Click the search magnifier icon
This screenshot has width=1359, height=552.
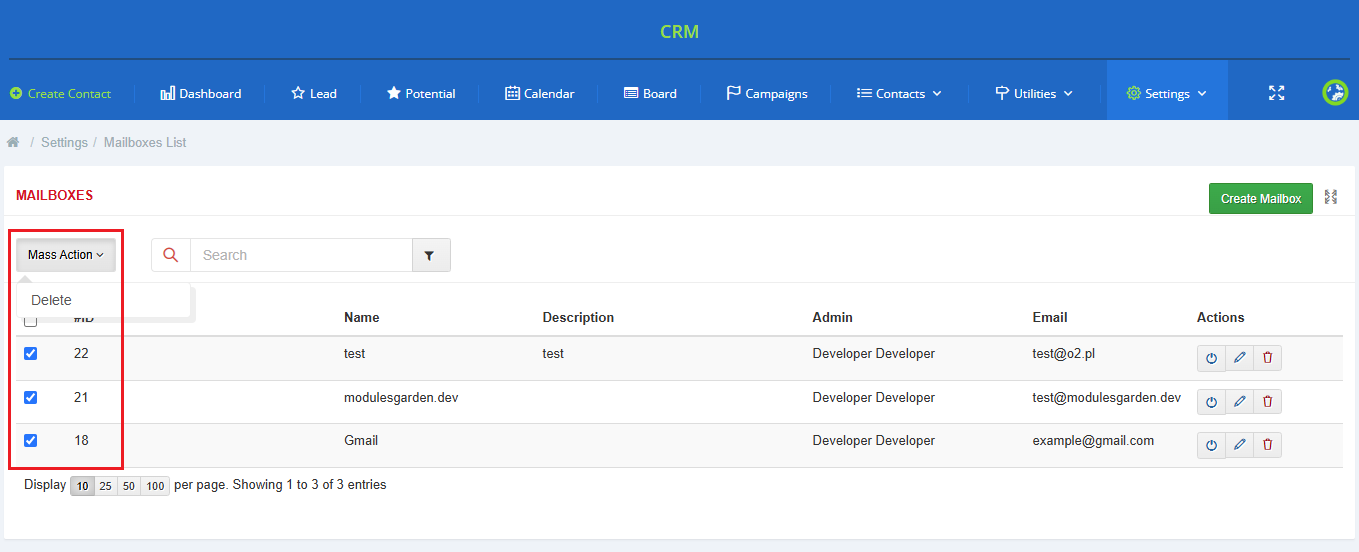pos(171,255)
